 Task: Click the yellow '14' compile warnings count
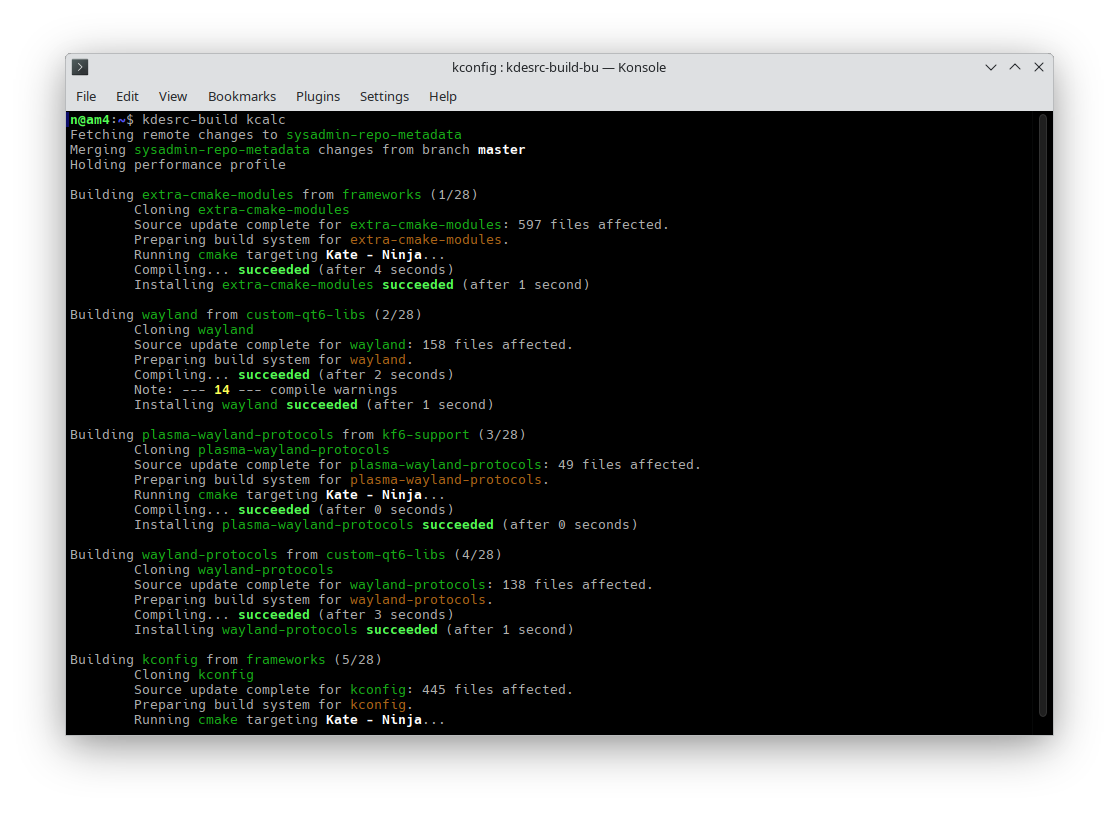[x=222, y=390]
